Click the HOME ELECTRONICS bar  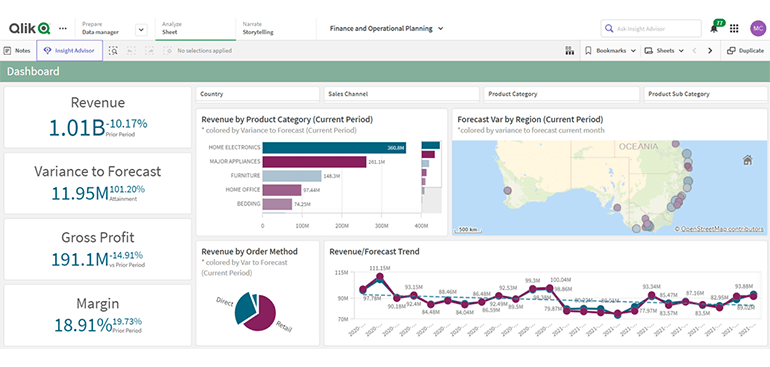[334, 147]
